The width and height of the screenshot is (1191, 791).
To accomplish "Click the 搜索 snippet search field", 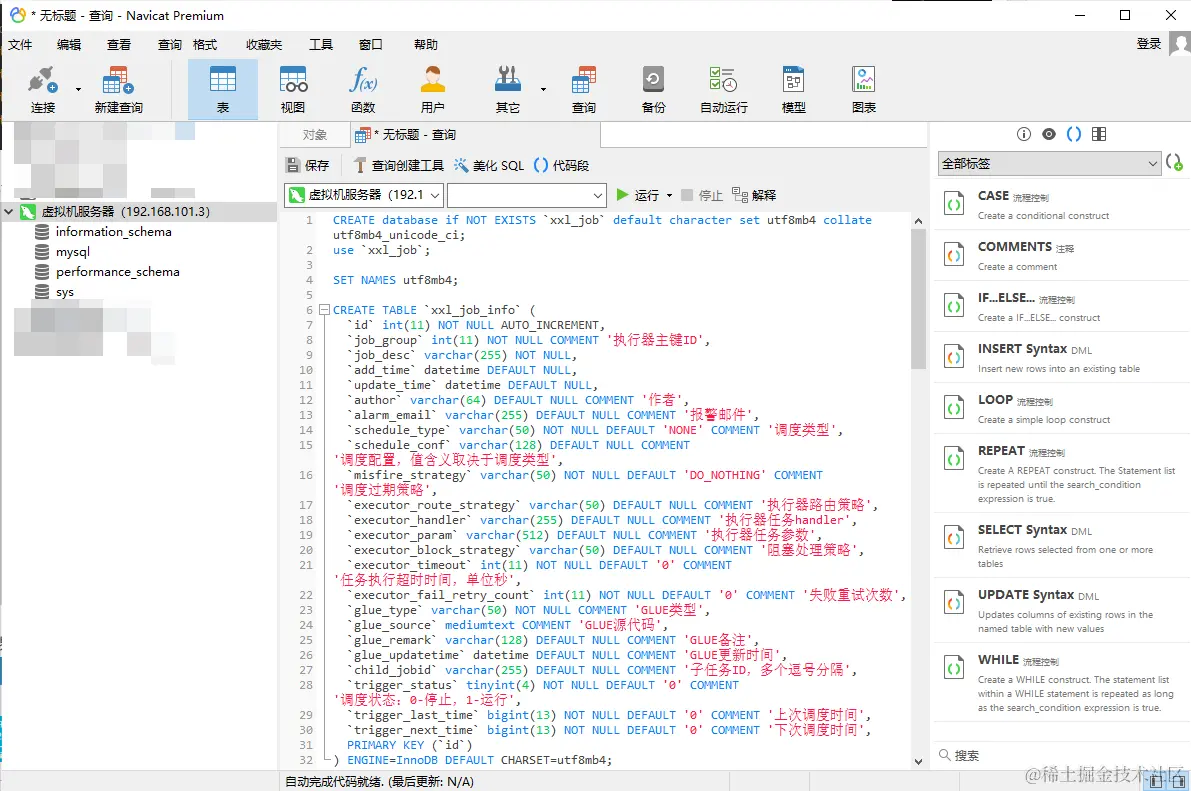I will pyautogui.click(x=1060, y=755).
